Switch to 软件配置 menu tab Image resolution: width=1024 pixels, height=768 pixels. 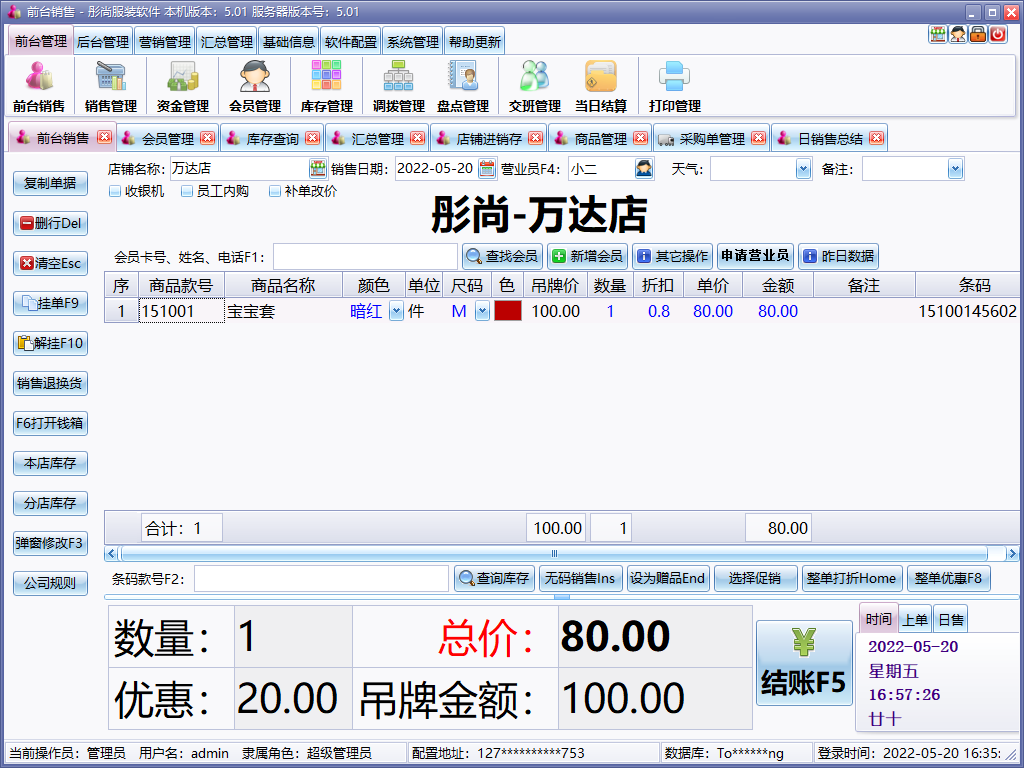(x=351, y=42)
